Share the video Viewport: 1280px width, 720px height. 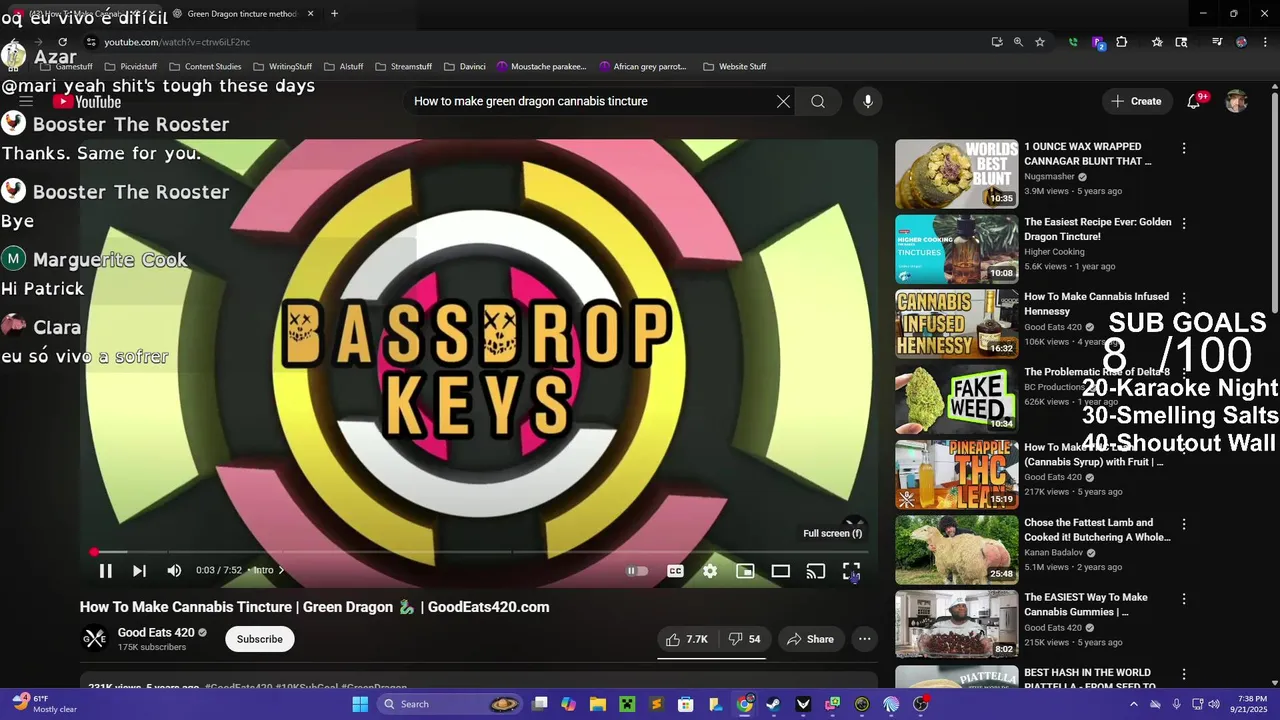pyautogui.click(x=810, y=639)
